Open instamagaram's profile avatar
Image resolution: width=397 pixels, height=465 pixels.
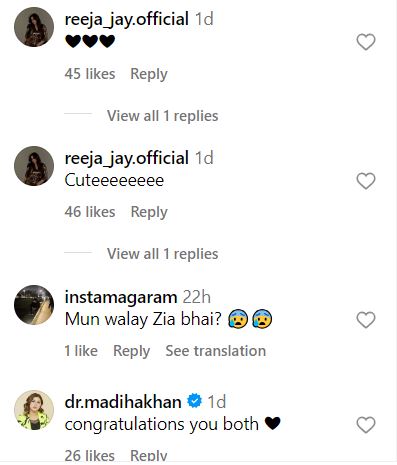click(x=34, y=305)
